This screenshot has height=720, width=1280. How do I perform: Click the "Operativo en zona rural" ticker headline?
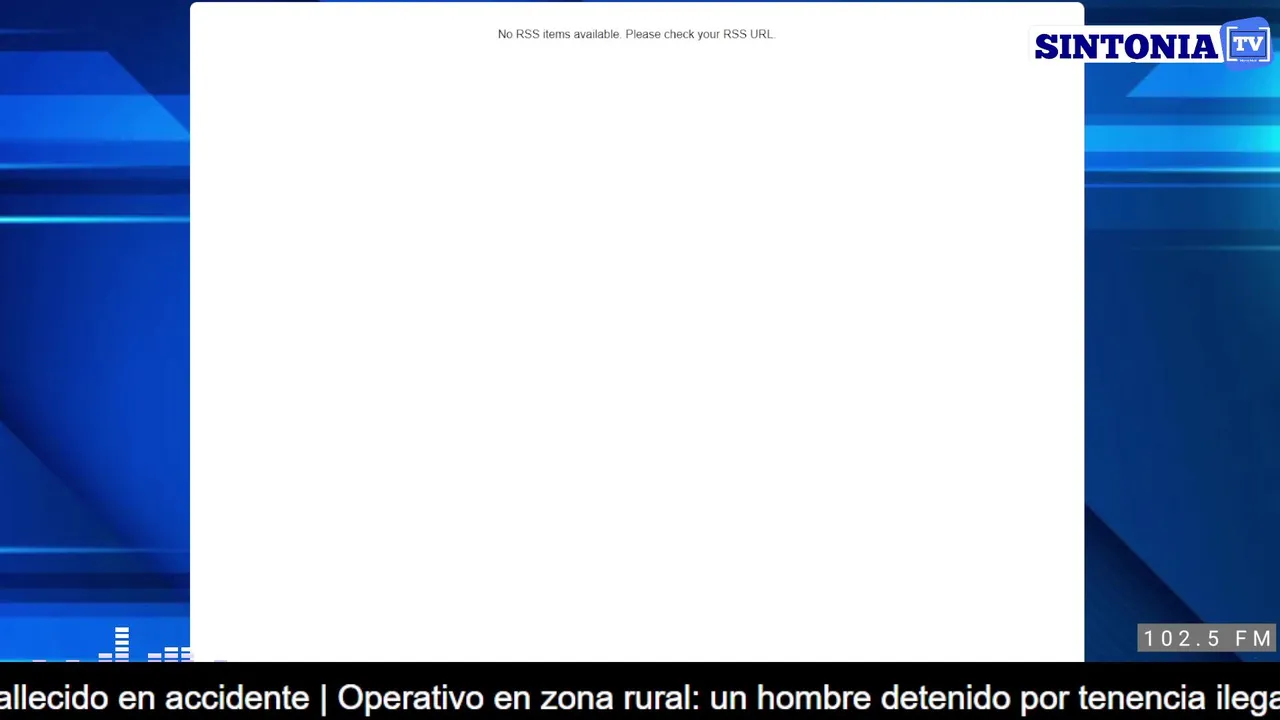coord(808,697)
